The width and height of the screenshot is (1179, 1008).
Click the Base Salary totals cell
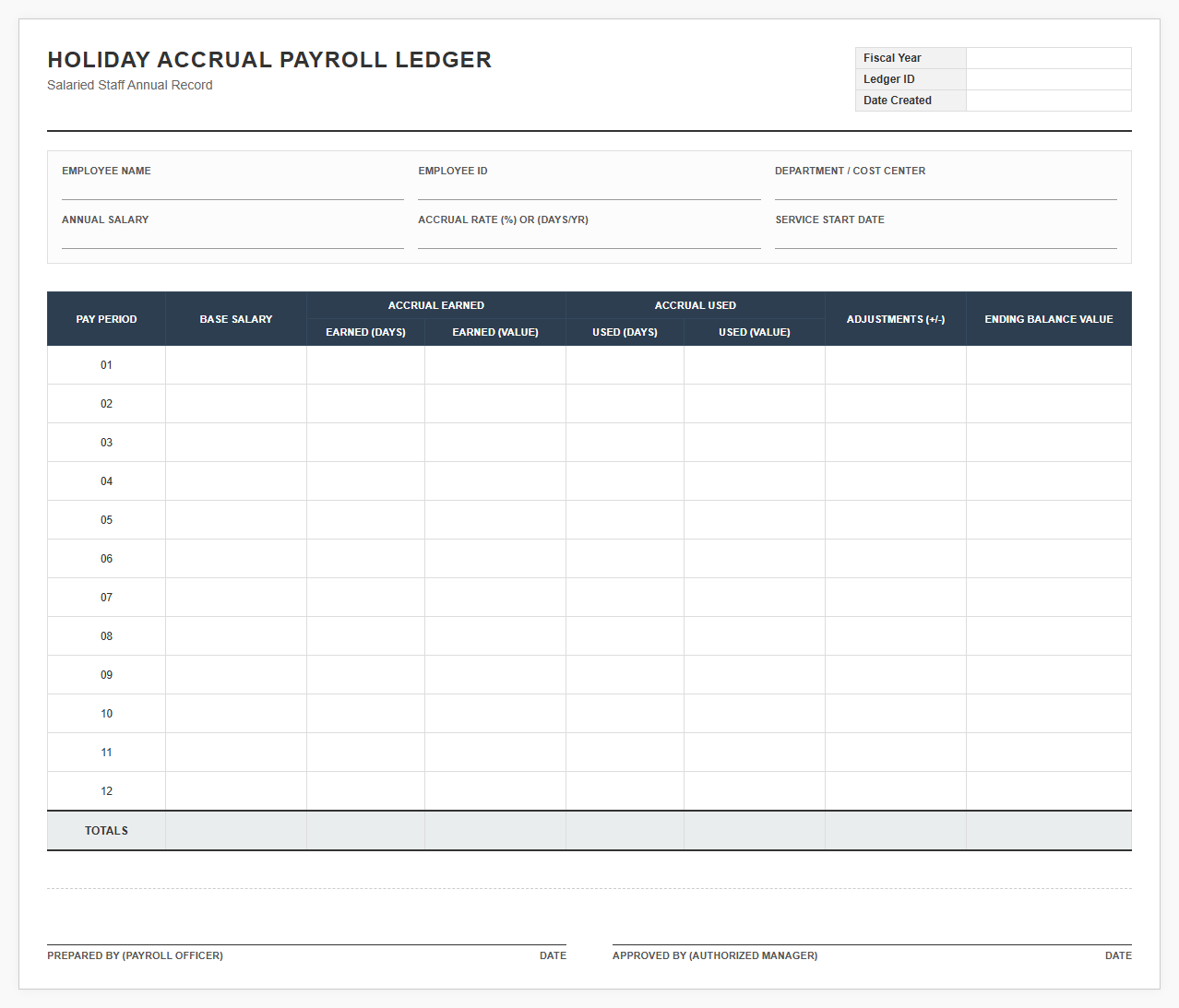(x=236, y=831)
